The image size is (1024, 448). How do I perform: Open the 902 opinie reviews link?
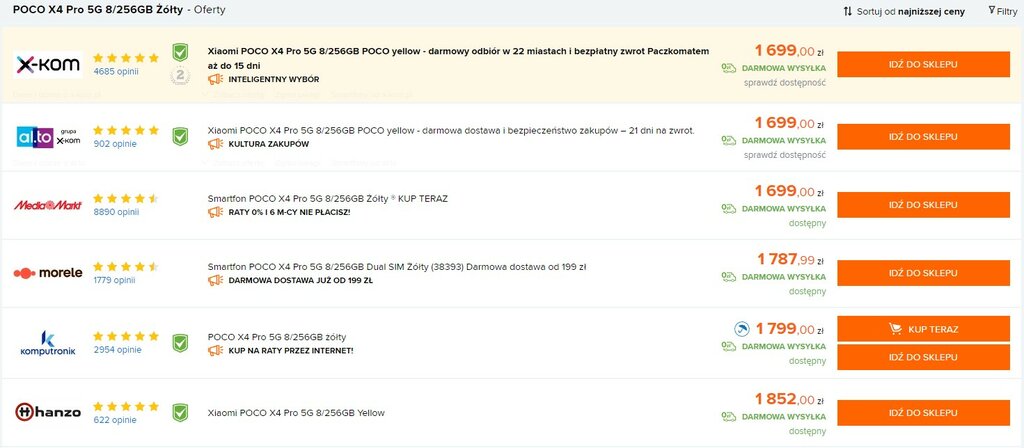click(x=115, y=144)
